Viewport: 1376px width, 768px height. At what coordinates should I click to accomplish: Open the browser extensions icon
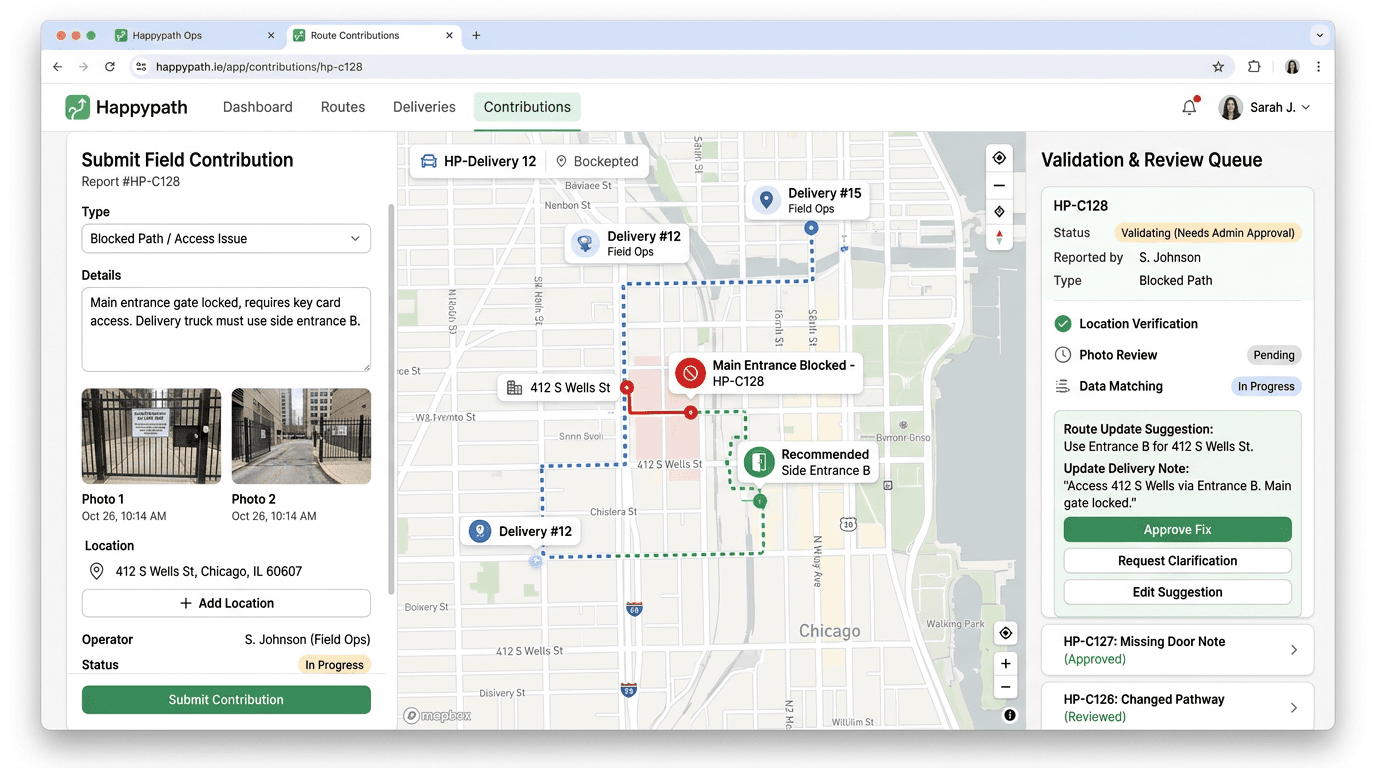pos(1254,67)
